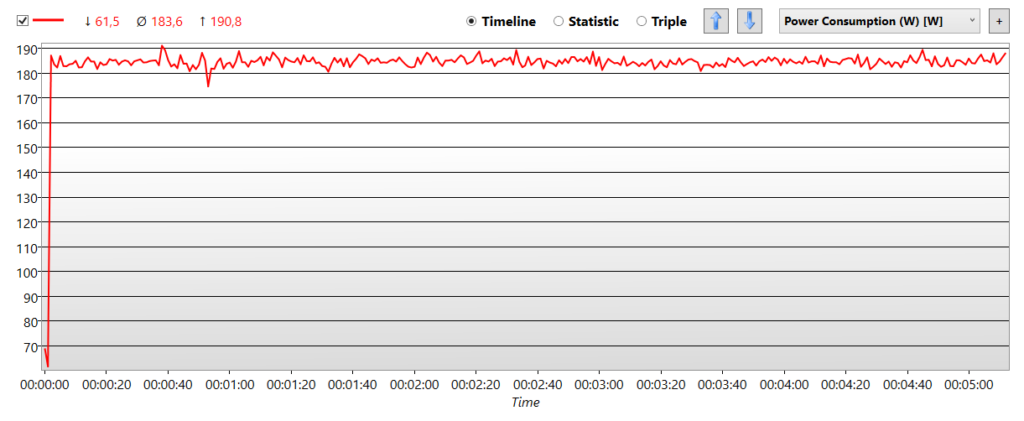Click the 190 y-axis label

point(26,49)
